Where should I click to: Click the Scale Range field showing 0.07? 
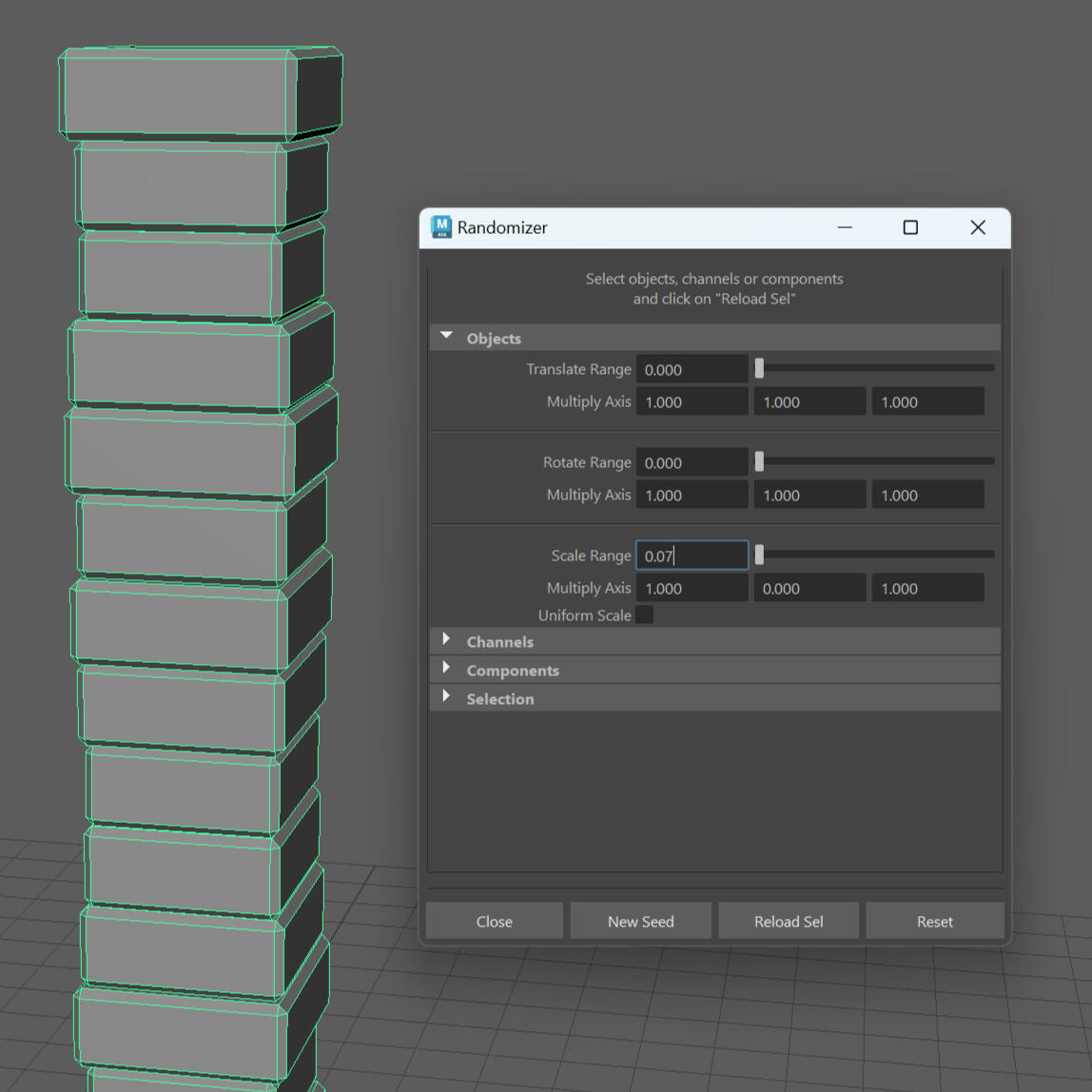tap(692, 556)
